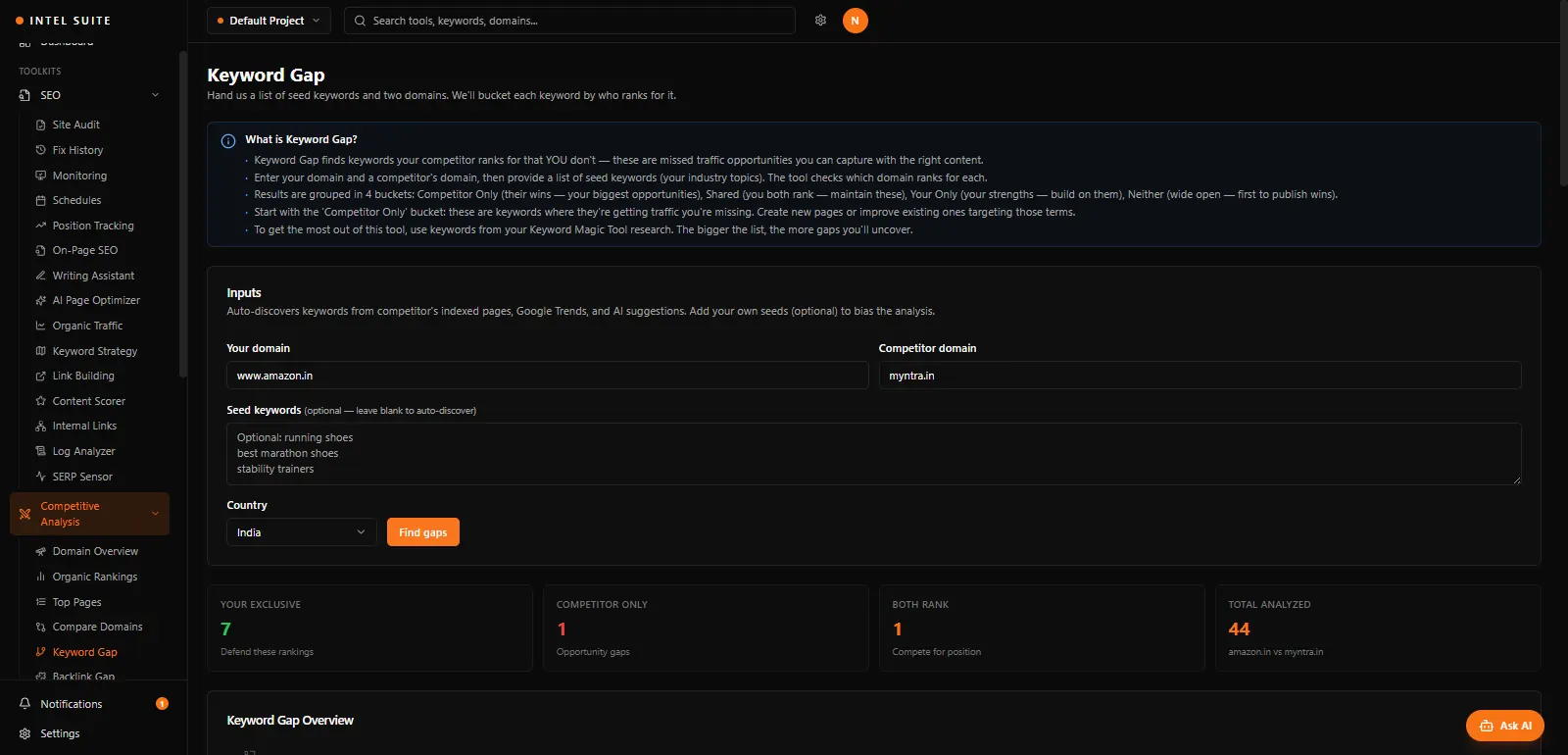The width and height of the screenshot is (1568, 755).
Task: Click the Keyword Gap Overview heading
Action: 290,721
